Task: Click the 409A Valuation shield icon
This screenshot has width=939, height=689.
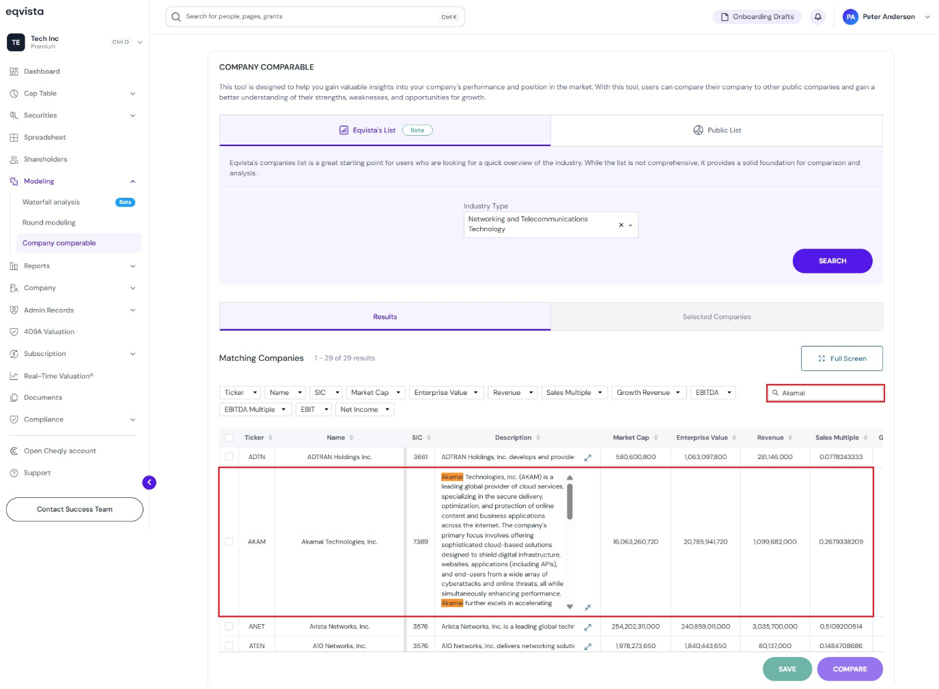Action: 14,332
